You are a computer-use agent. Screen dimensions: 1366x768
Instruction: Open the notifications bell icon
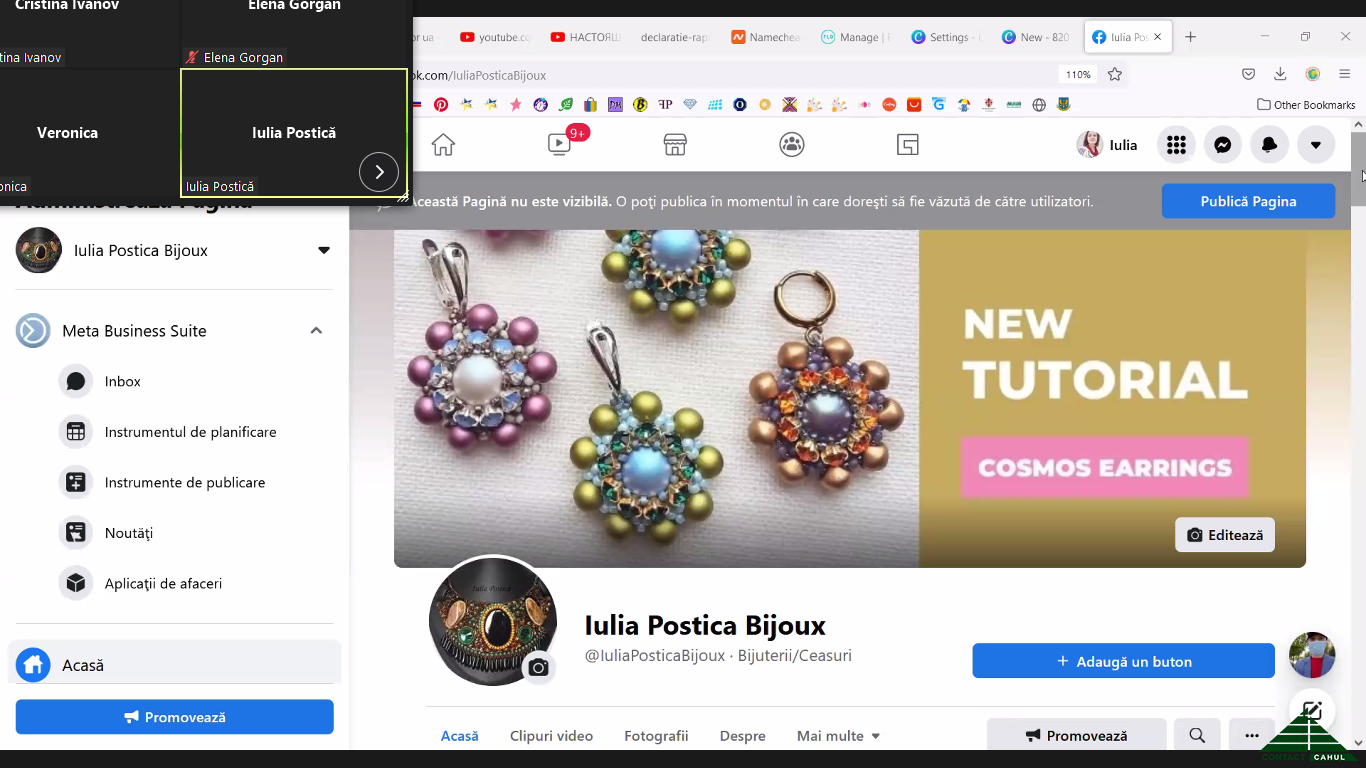tap(1269, 145)
